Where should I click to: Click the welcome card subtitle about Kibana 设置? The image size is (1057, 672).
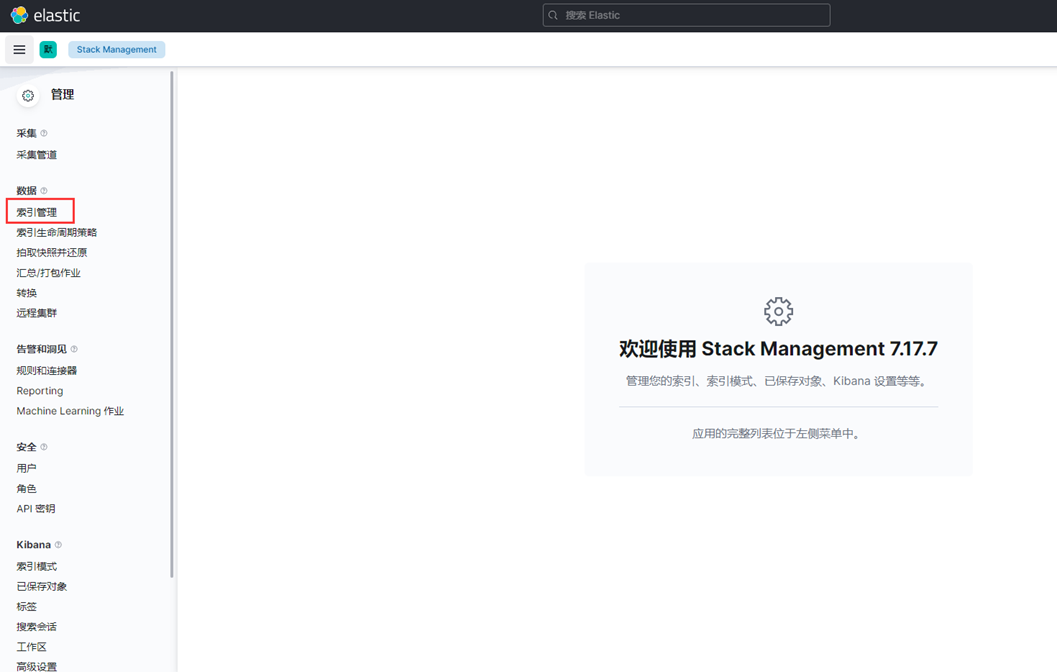pos(778,381)
